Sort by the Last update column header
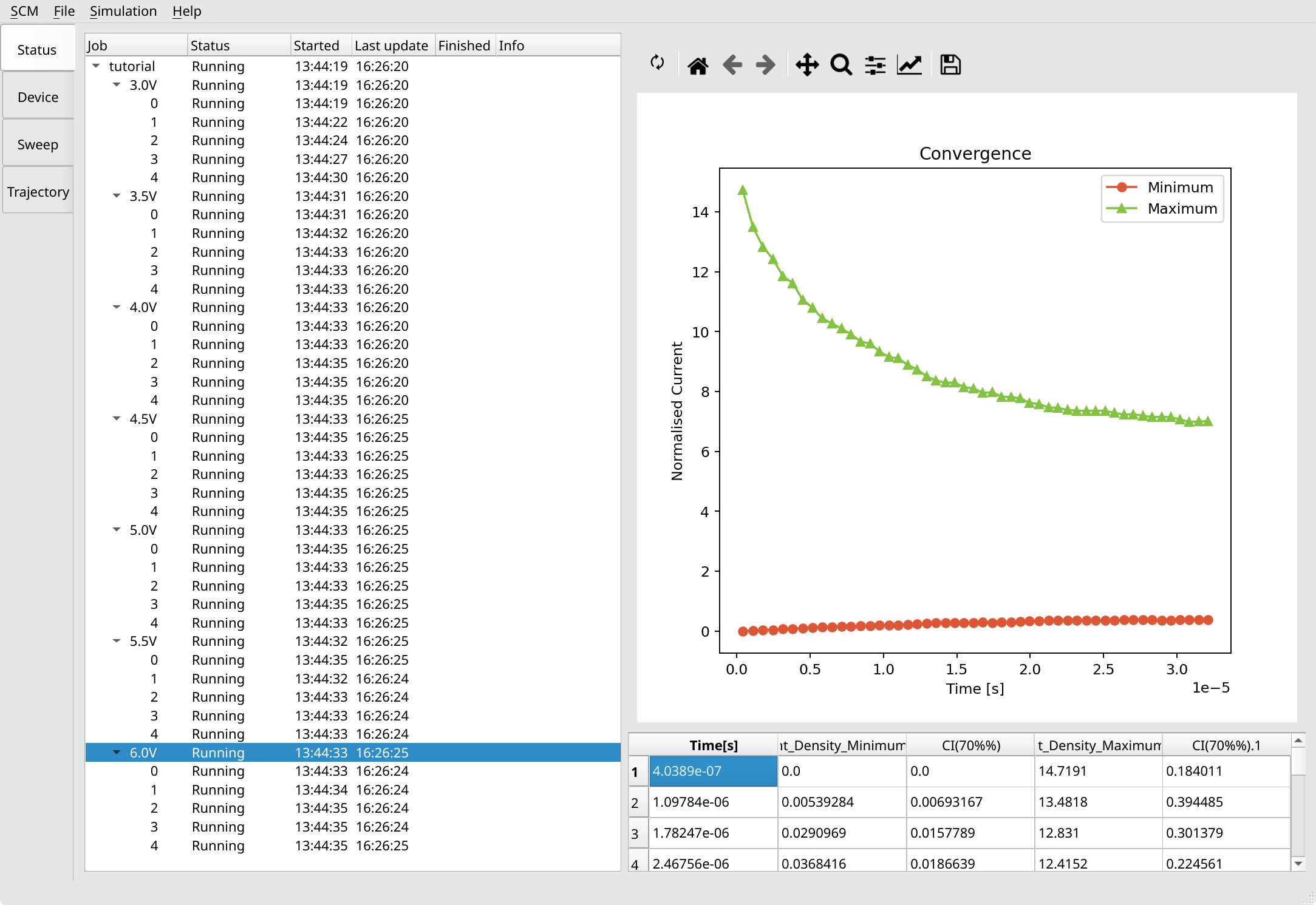 coord(391,46)
